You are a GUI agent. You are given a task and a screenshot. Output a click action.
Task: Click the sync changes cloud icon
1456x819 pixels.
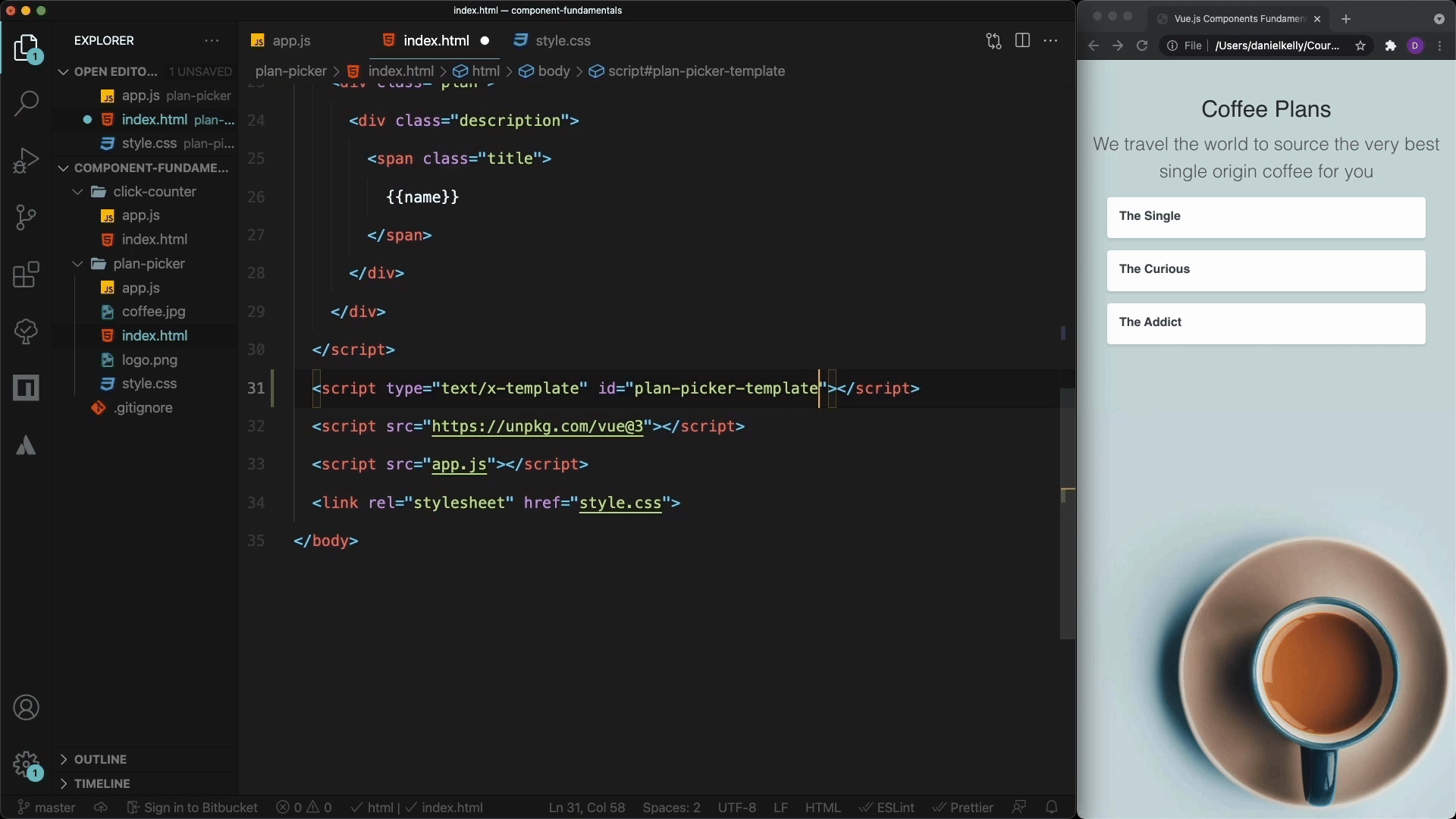pyautogui.click(x=101, y=808)
